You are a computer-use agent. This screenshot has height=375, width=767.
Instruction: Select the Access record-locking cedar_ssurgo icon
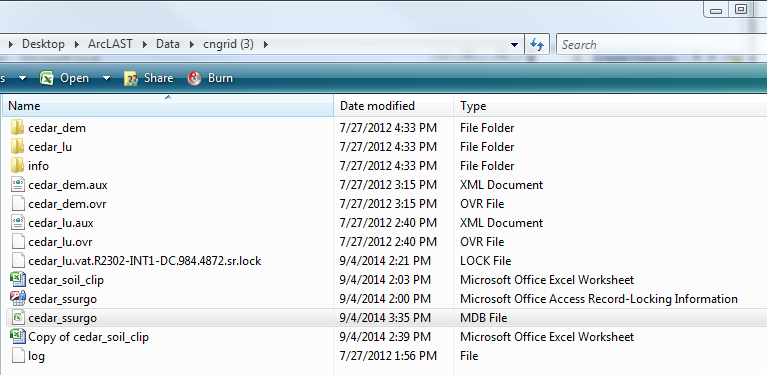(18, 299)
